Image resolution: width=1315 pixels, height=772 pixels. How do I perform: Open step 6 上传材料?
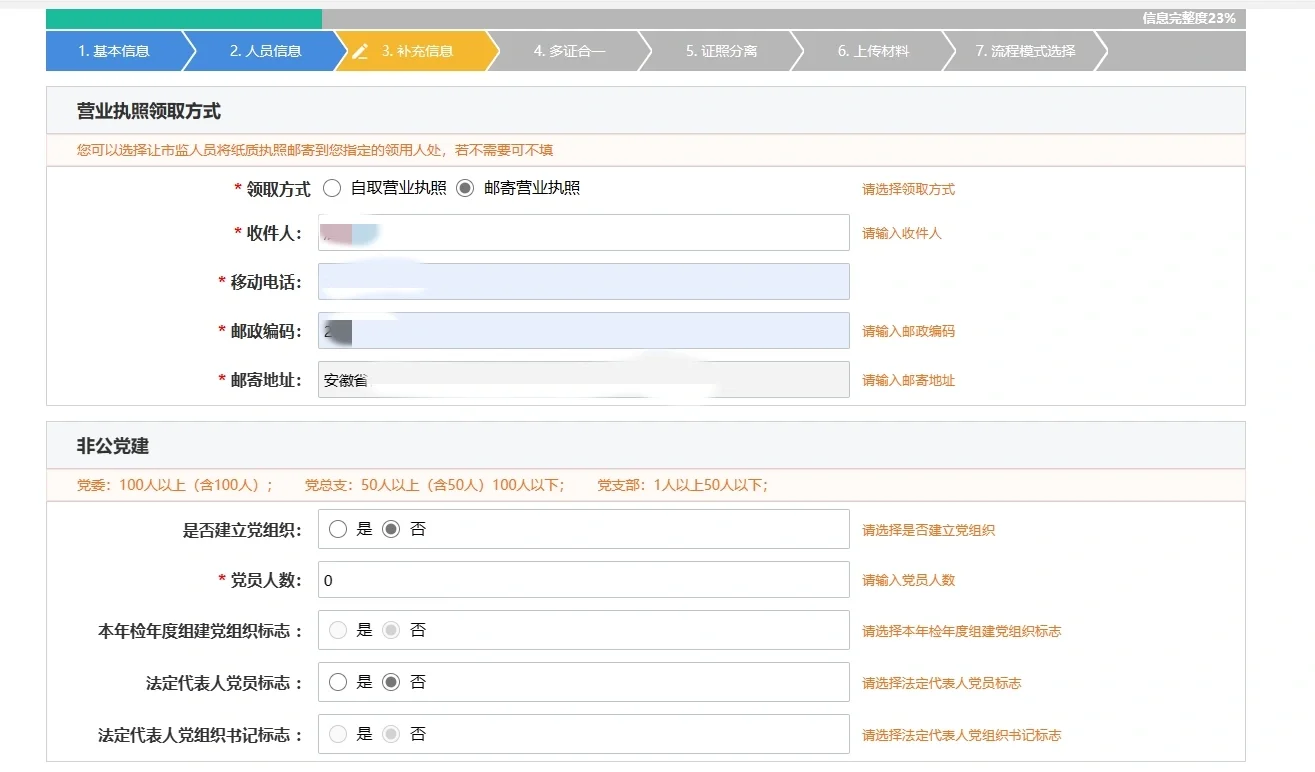point(873,51)
